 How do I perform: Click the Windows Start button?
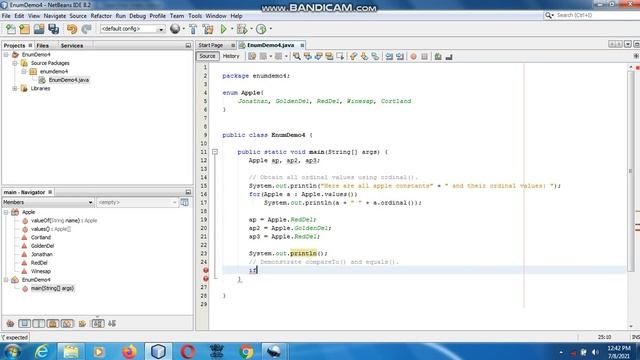pyautogui.click(x=12, y=351)
